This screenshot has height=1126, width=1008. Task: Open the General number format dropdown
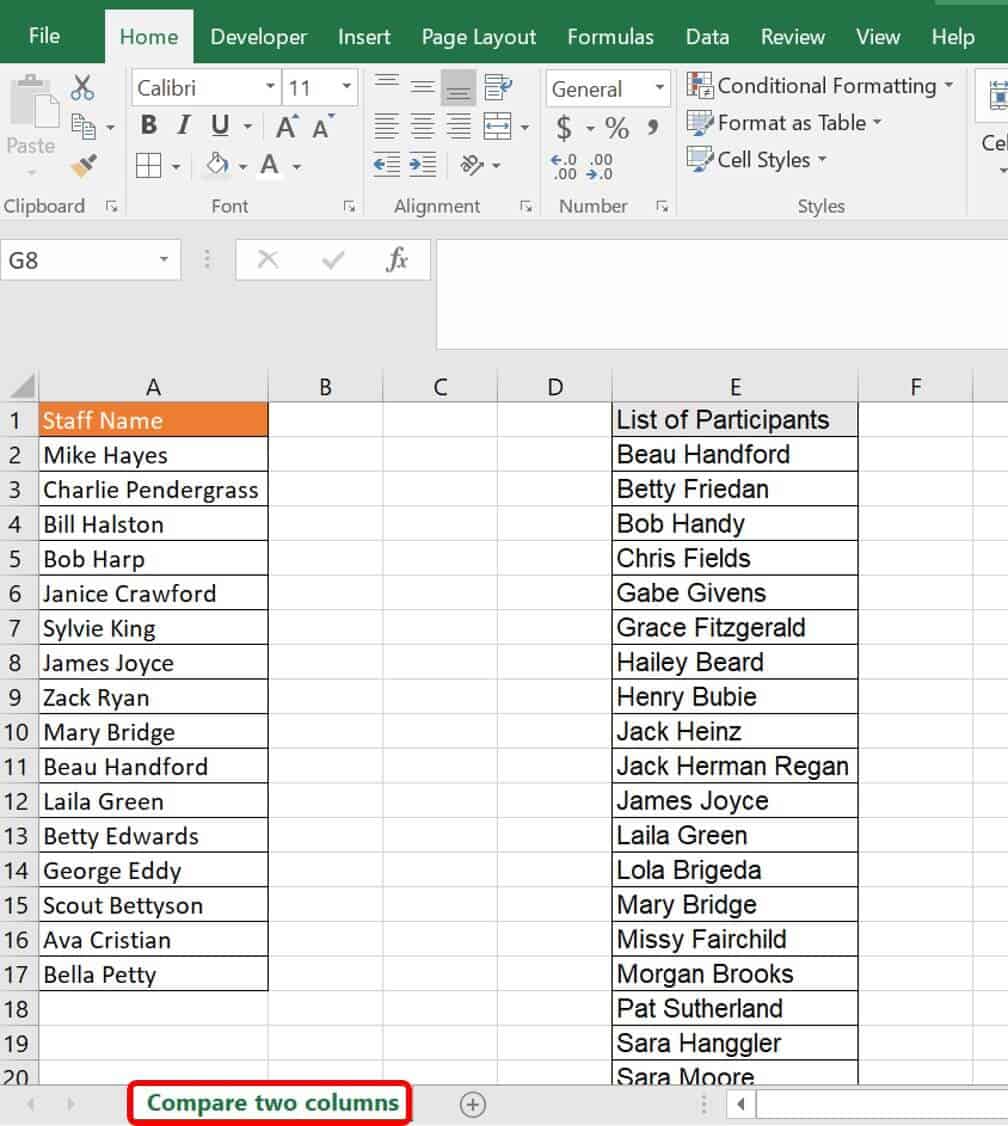[x=659, y=88]
